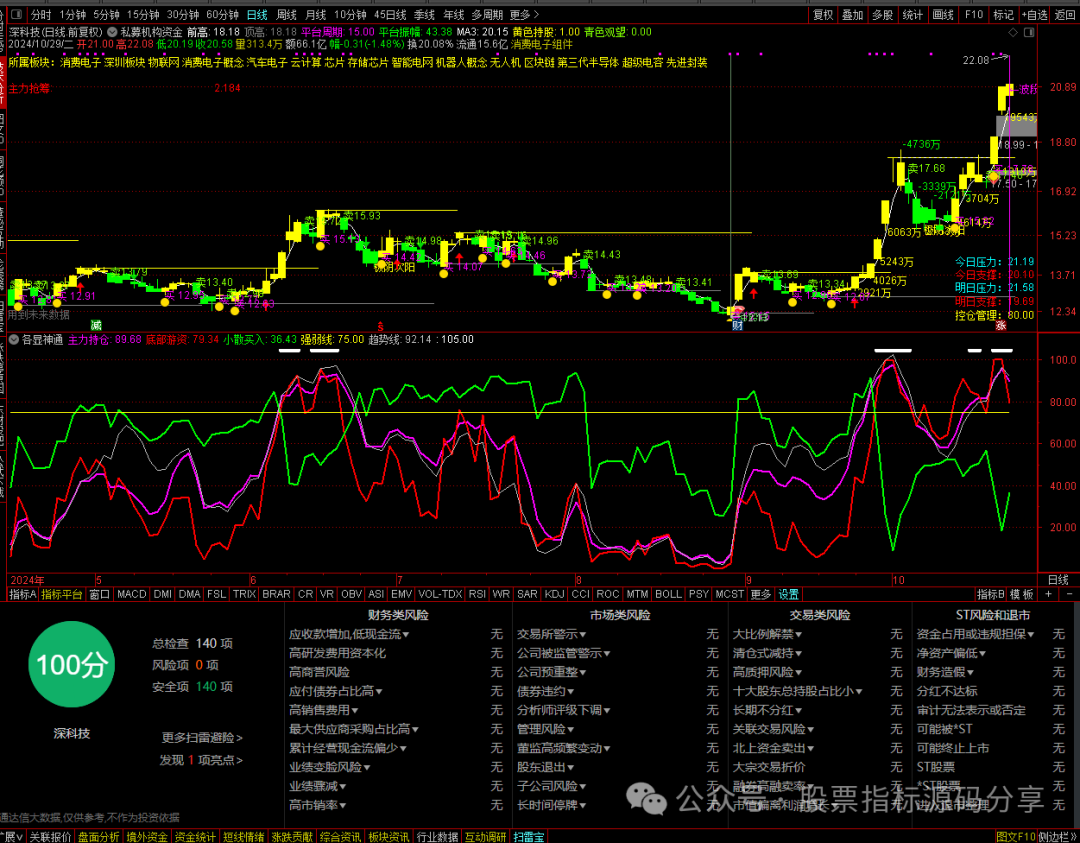Select the MACD indicator
Viewport: 1080px width, 843px height.
tap(132, 594)
